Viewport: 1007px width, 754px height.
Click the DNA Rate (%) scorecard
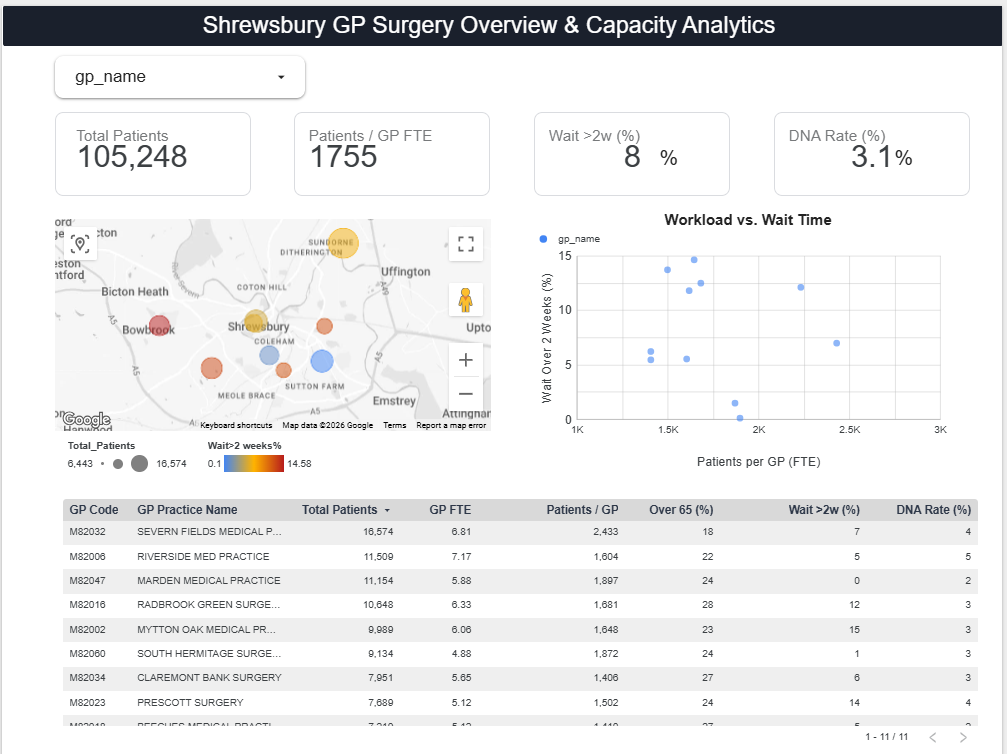871,154
